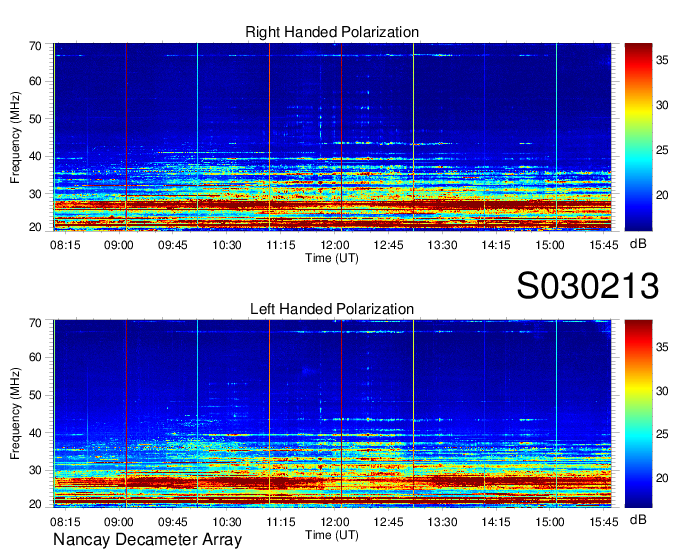Click Frequency (MHz) axis label of Right Handed plot
The height and width of the screenshot is (552, 680).
15,137
